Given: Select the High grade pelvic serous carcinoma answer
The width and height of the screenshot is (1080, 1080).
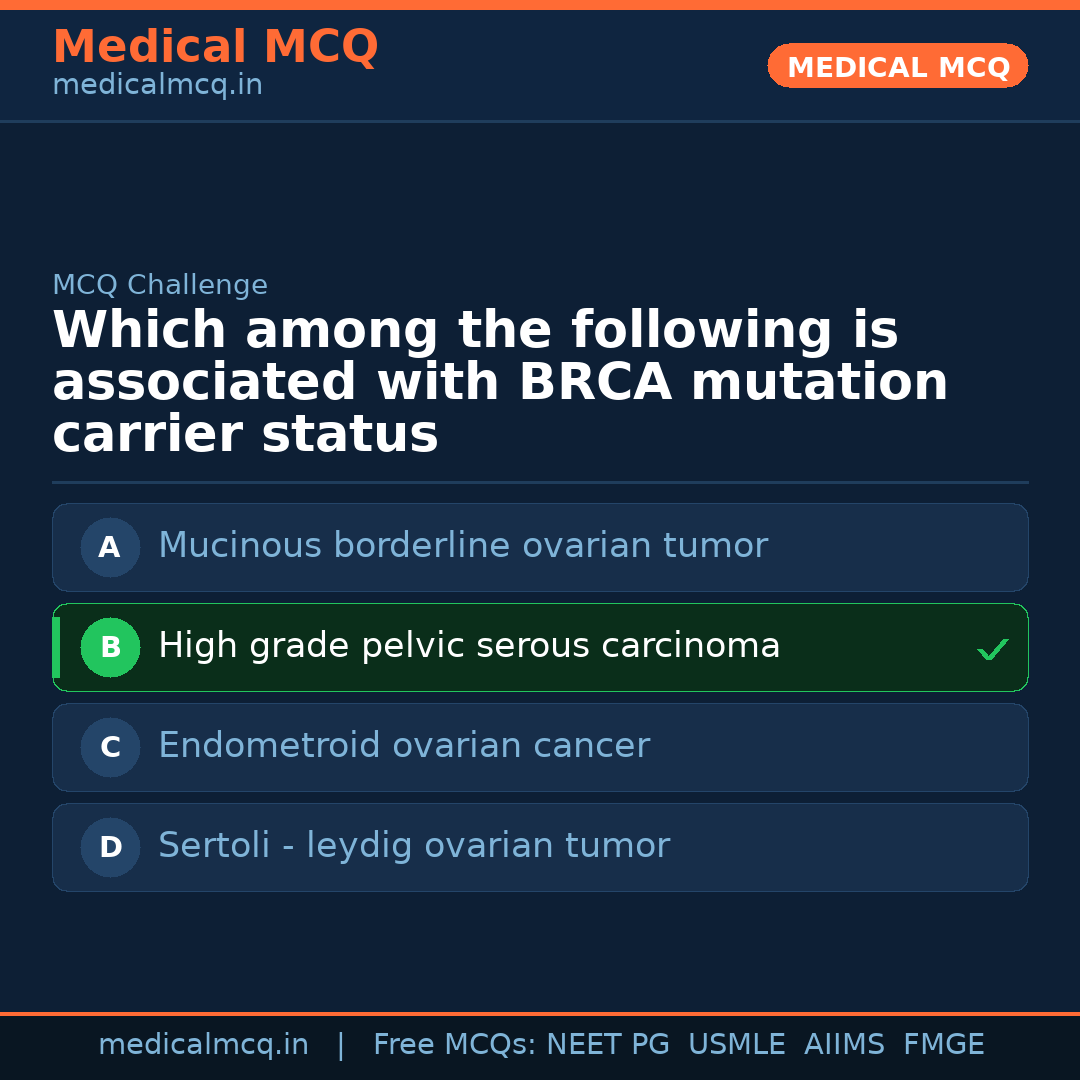Looking at the screenshot, I should [x=469, y=646].
